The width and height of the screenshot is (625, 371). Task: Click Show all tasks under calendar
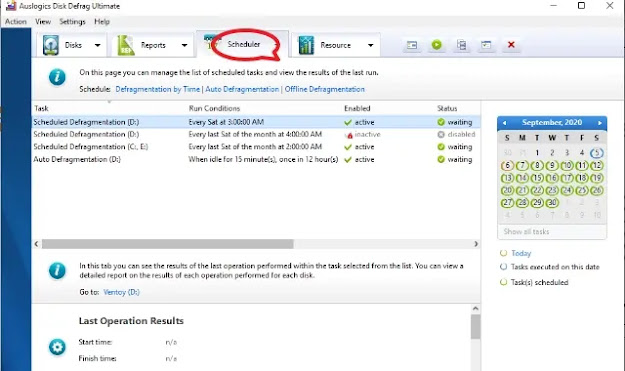tap(526, 232)
